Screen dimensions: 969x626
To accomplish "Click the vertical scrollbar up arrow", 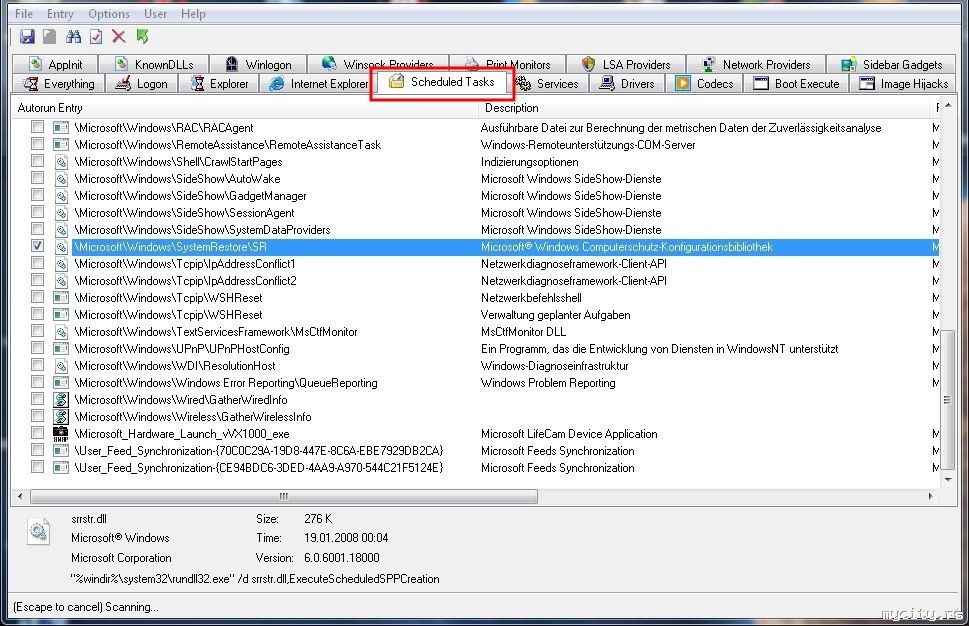I will click(x=948, y=107).
